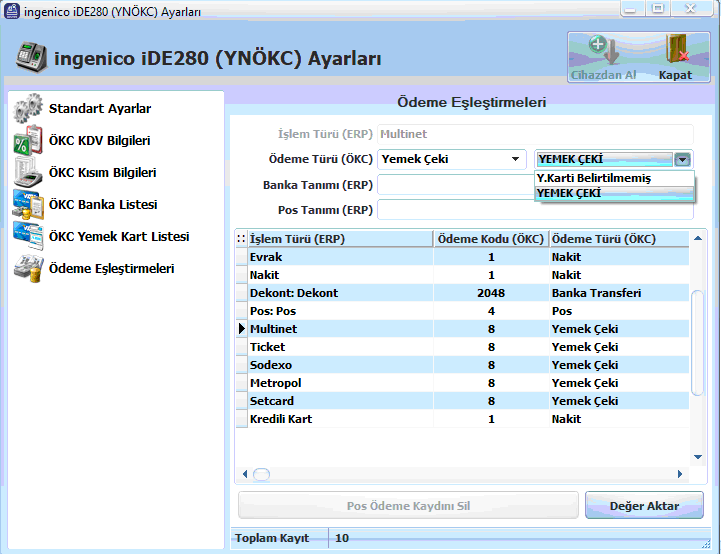The width and height of the screenshot is (721, 554).
Task: Select Y.Karti Belirtilmemiş from dropdown list
Action: [x=615, y=178]
